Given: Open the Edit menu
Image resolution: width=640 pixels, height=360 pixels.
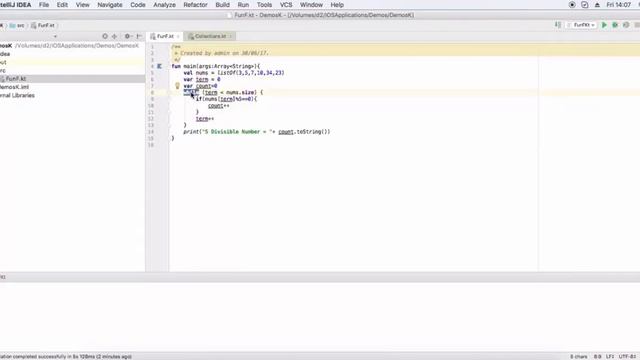Looking at the screenshot, I should [62, 5].
